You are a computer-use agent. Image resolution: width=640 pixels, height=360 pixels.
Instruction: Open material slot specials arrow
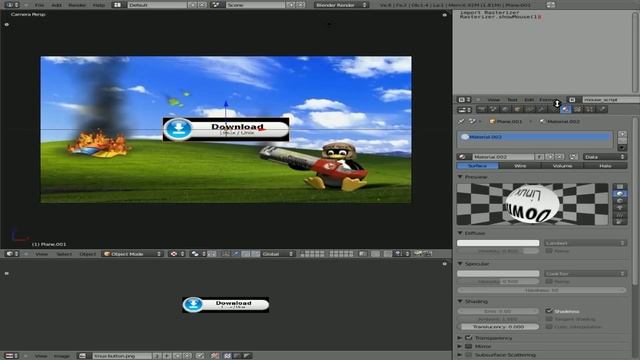click(622, 147)
